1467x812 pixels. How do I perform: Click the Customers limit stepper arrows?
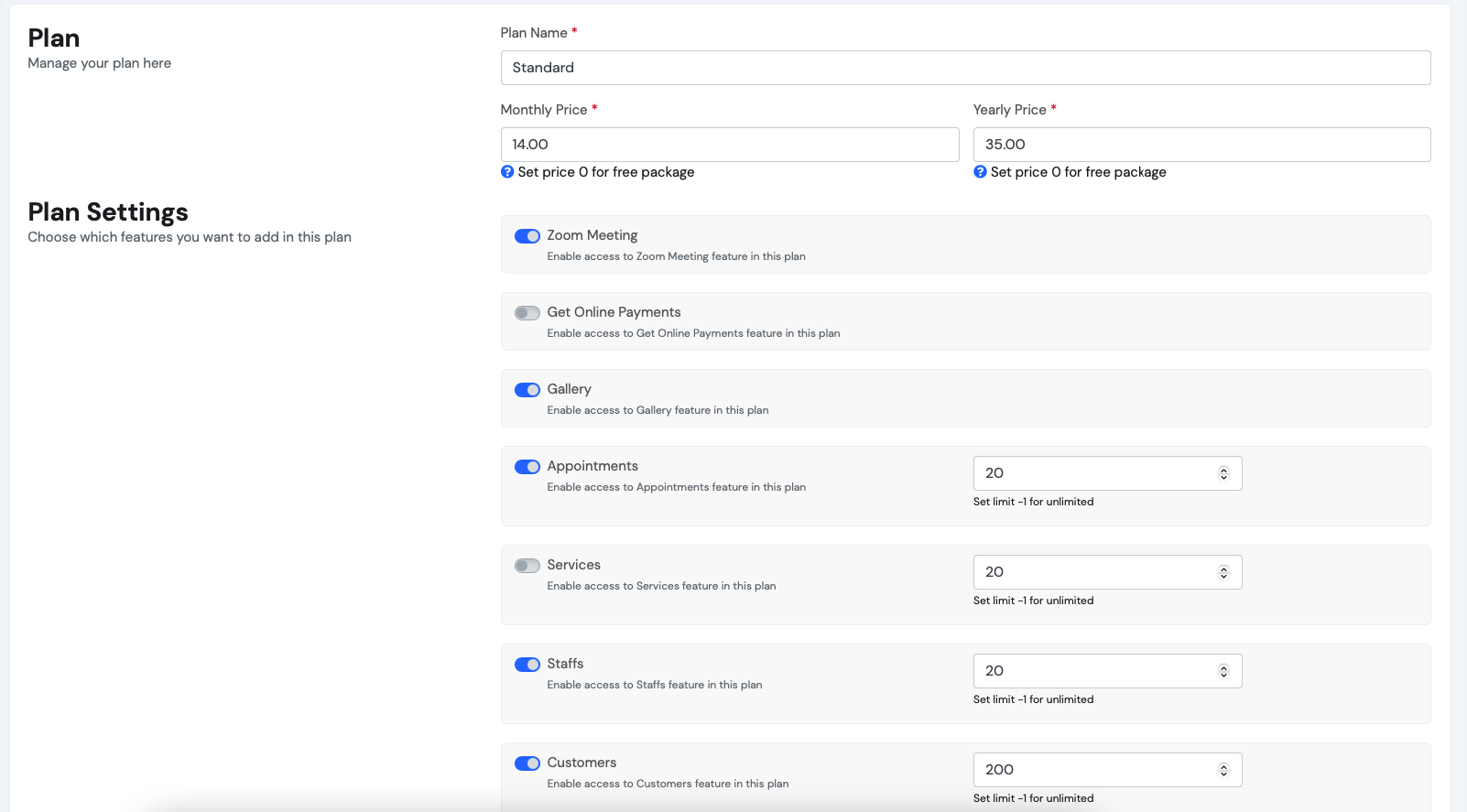[1223, 770]
